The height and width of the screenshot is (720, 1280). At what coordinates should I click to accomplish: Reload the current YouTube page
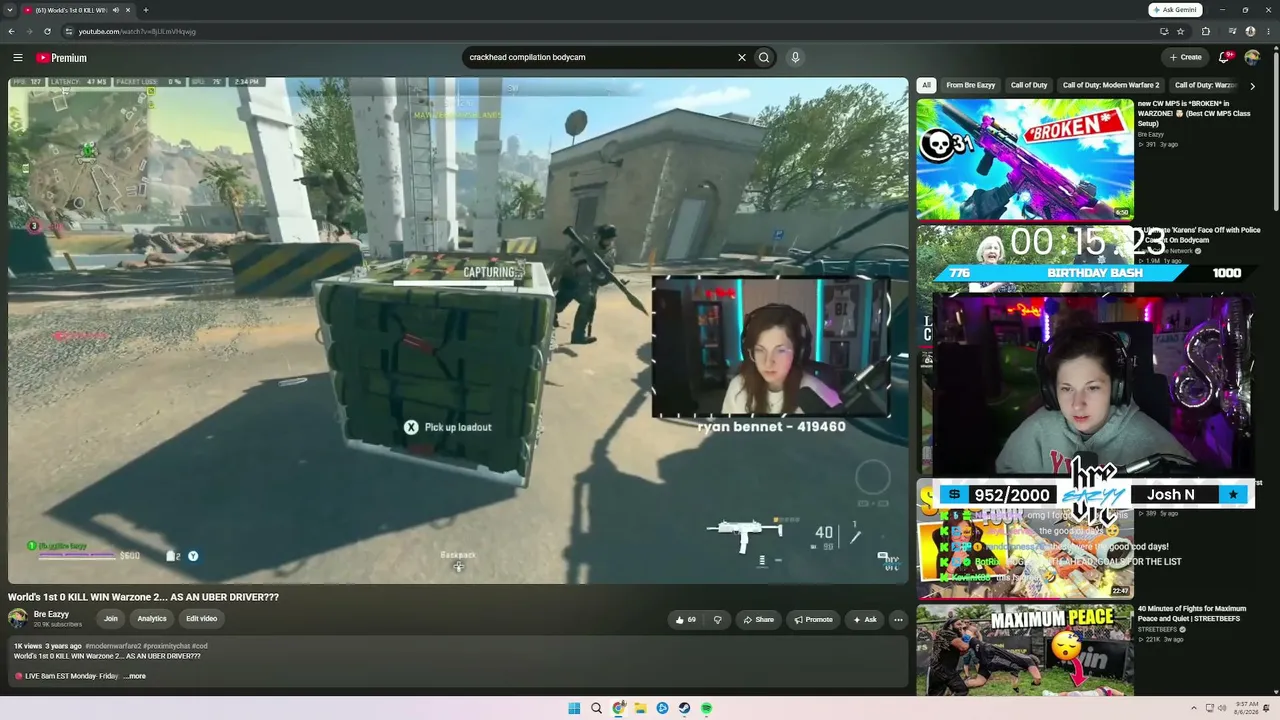(47, 31)
